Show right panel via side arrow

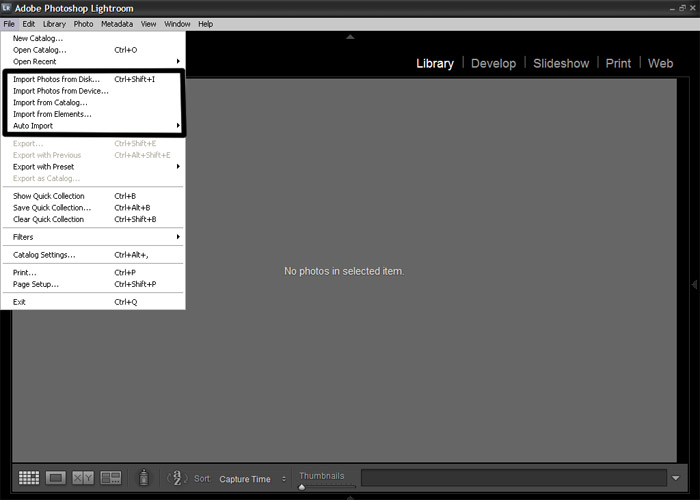coord(694,284)
